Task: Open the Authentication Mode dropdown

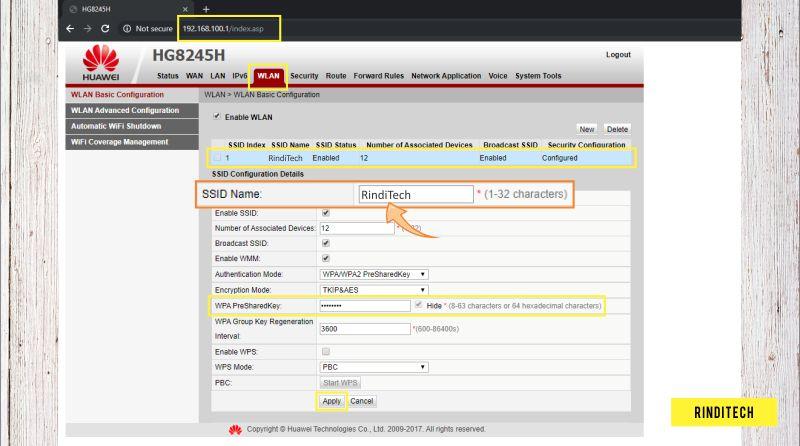Action: point(374,275)
